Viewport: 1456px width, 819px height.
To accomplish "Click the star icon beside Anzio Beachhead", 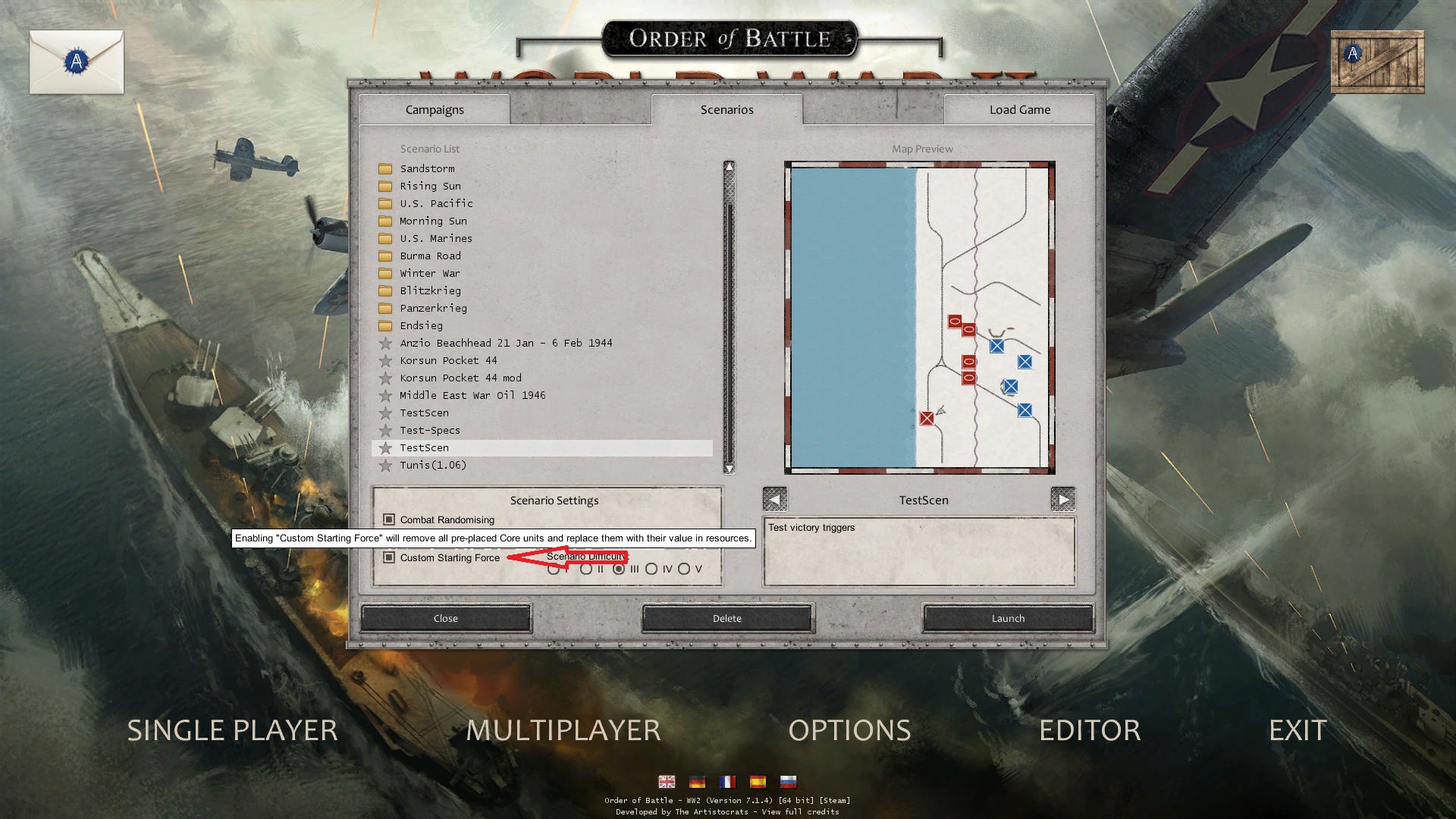I will [385, 343].
